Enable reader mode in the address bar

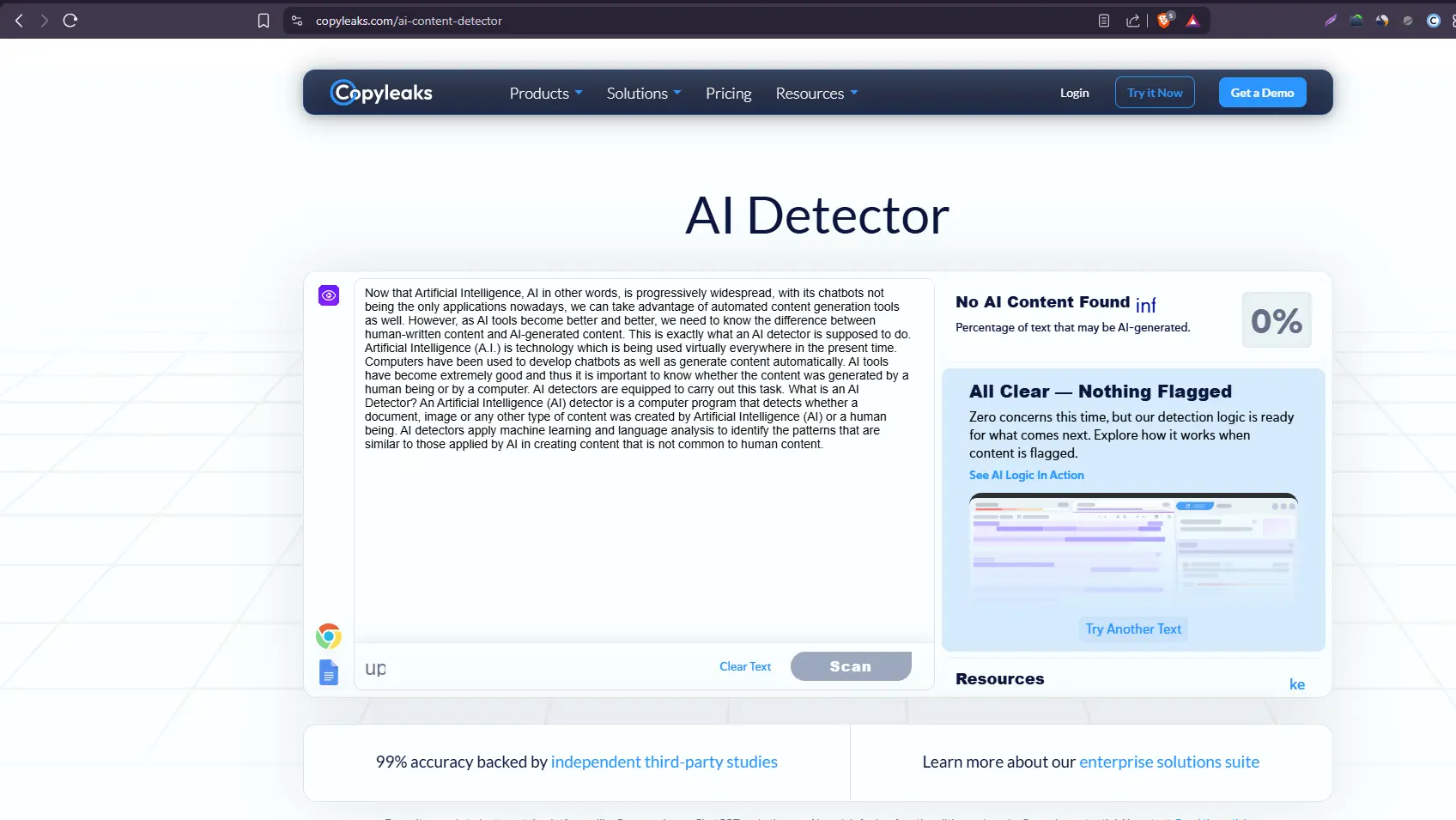pos(1101,20)
